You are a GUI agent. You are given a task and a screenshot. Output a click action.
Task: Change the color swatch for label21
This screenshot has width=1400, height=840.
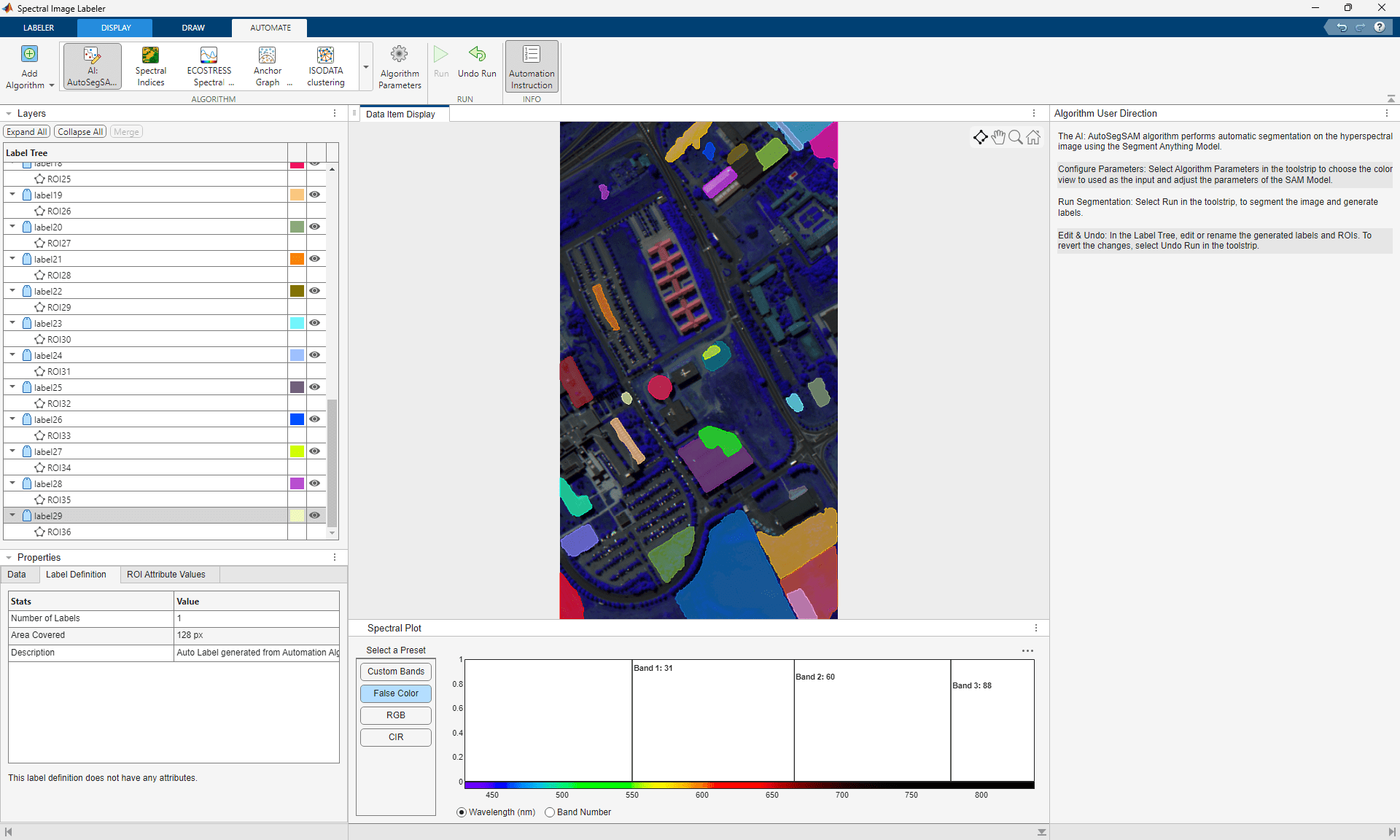(295, 259)
